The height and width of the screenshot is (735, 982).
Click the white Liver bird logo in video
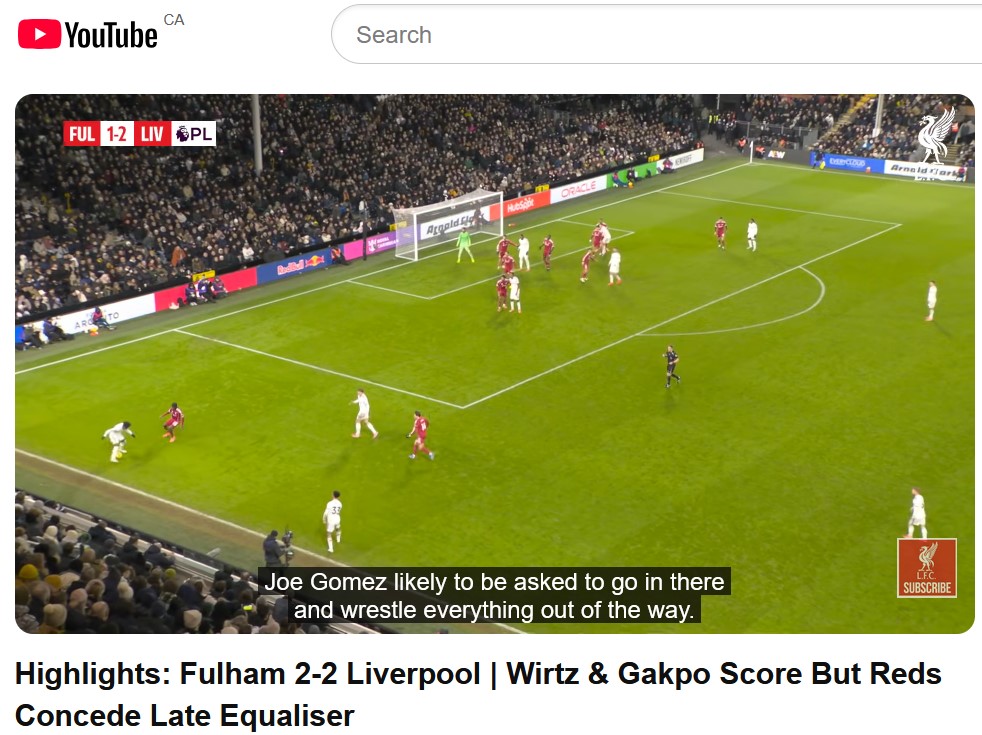click(936, 135)
